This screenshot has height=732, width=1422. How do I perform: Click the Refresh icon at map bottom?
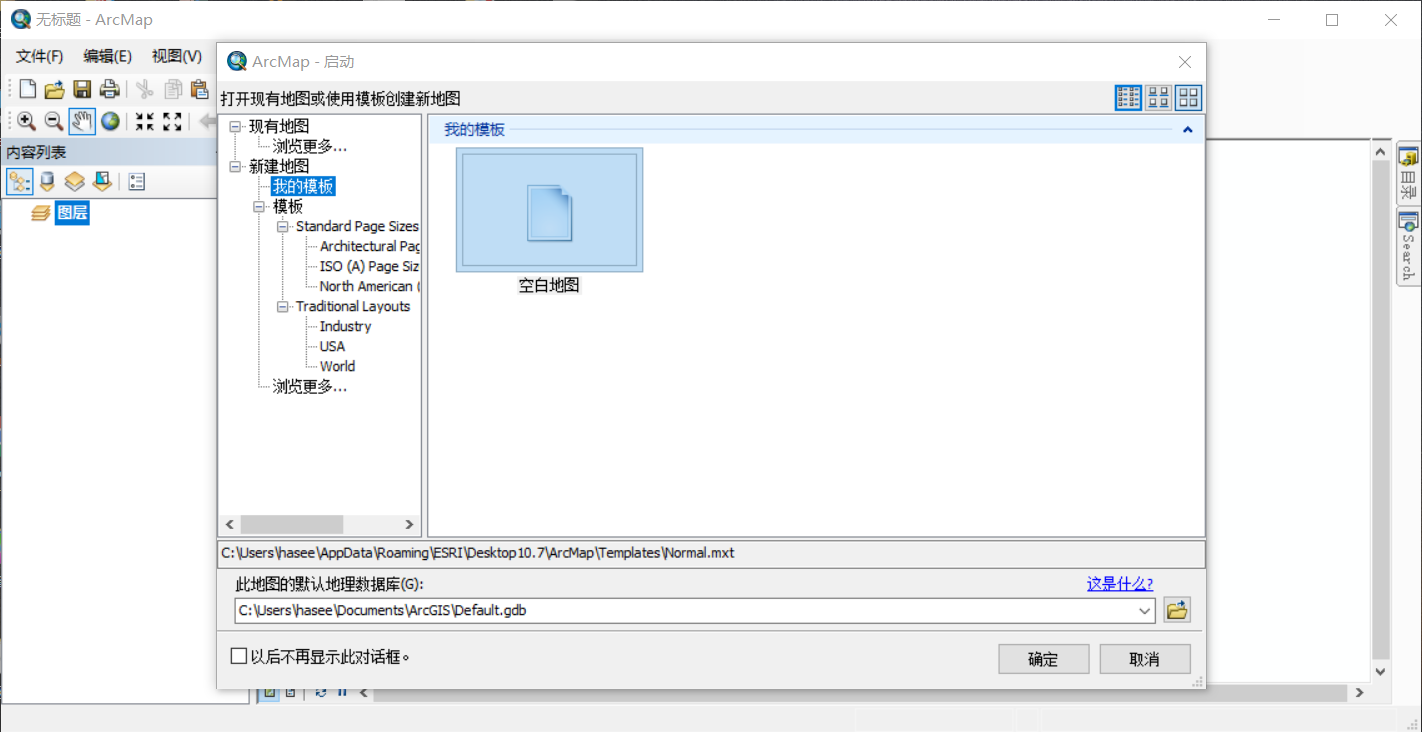(x=321, y=692)
